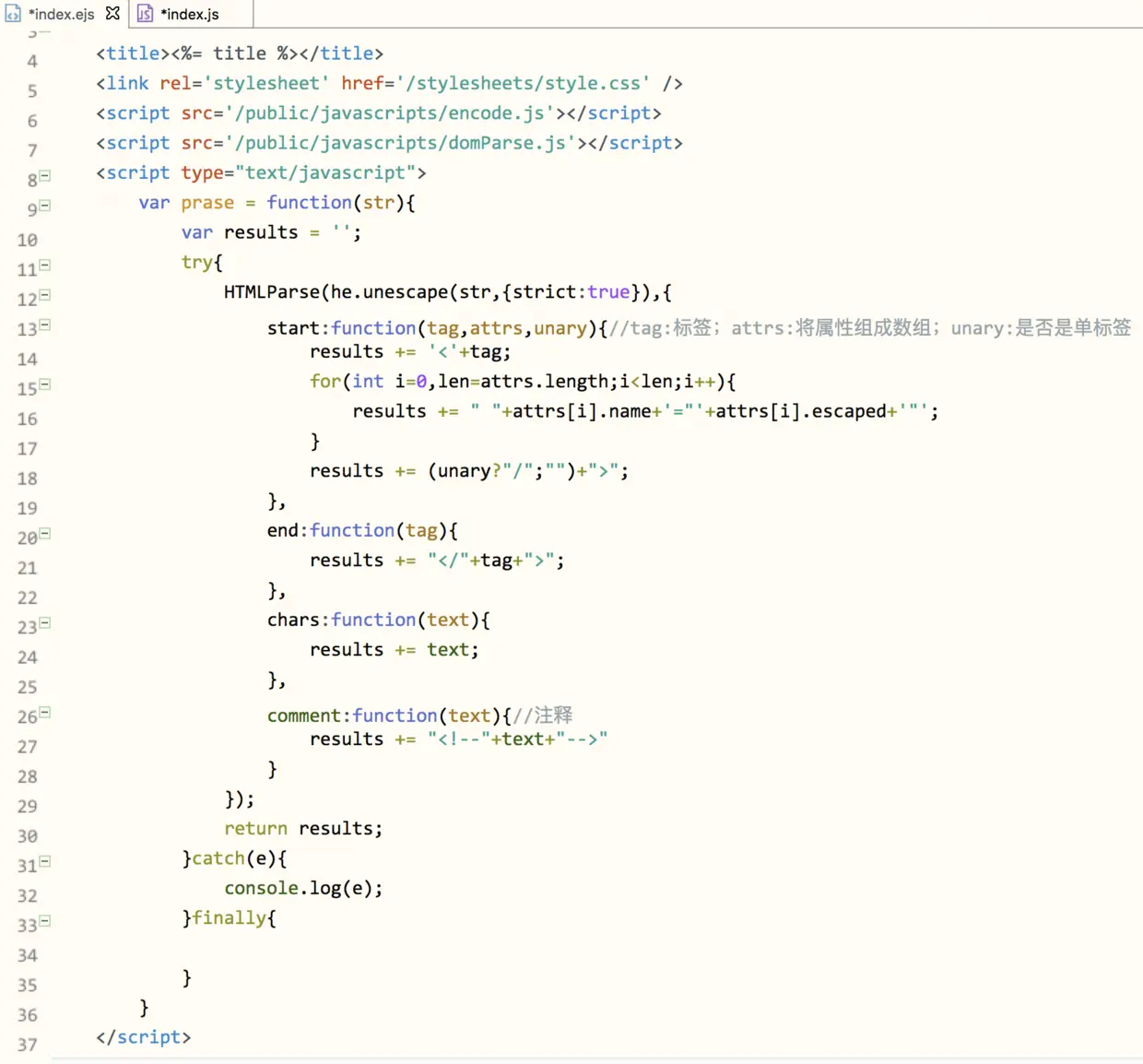This screenshot has height=1064, width=1143.
Task: Click line number 22 in the gutter
Action: tap(28, 597)
